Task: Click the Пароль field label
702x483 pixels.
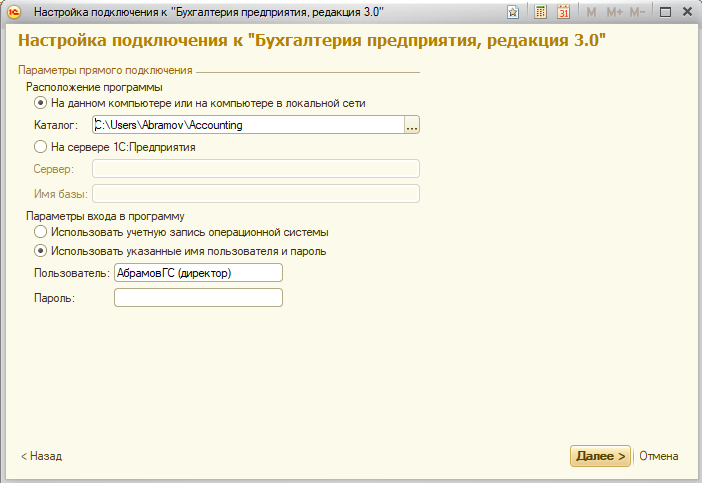Action: click(x=54, y=298)
